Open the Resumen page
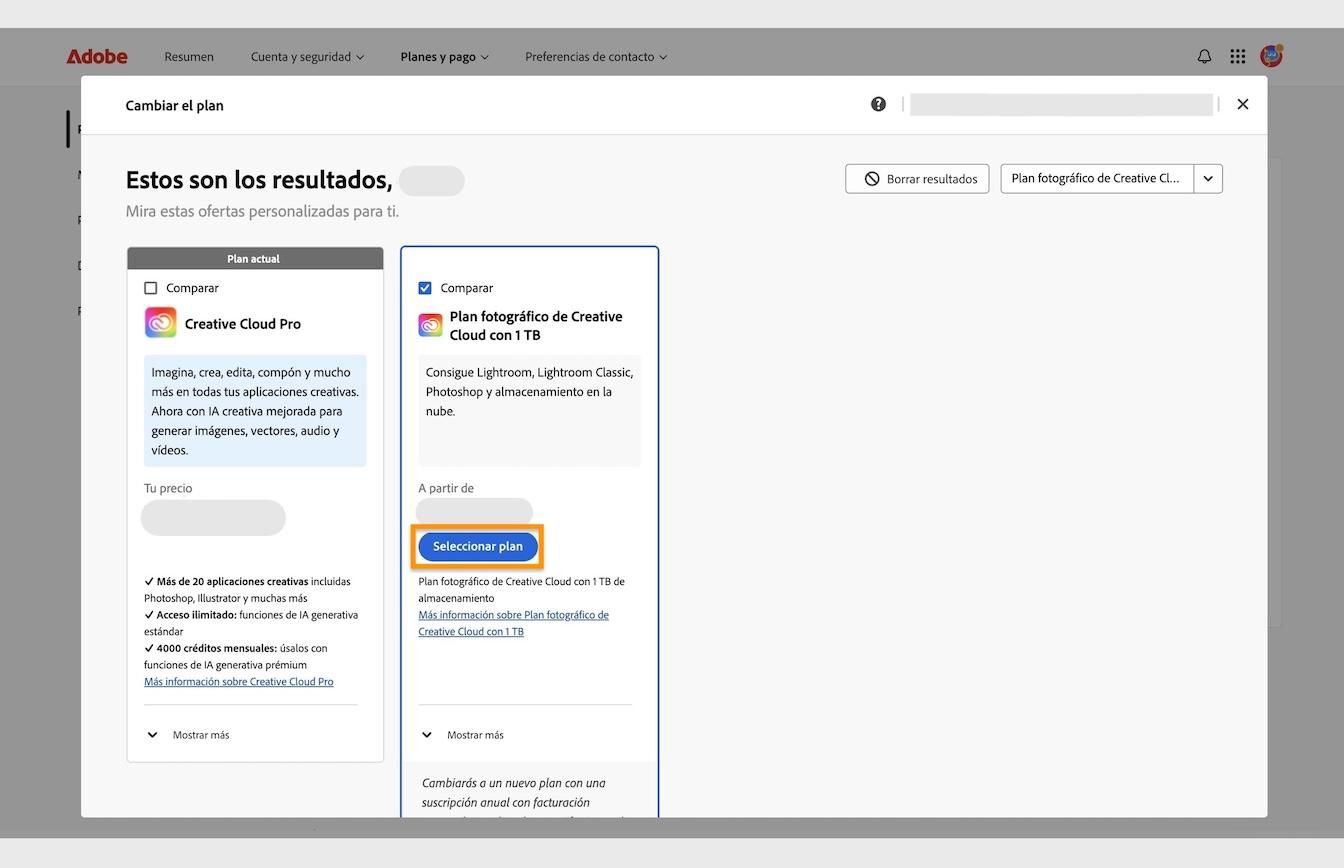The image size is (1344, 868). click(x=189, y=57)
